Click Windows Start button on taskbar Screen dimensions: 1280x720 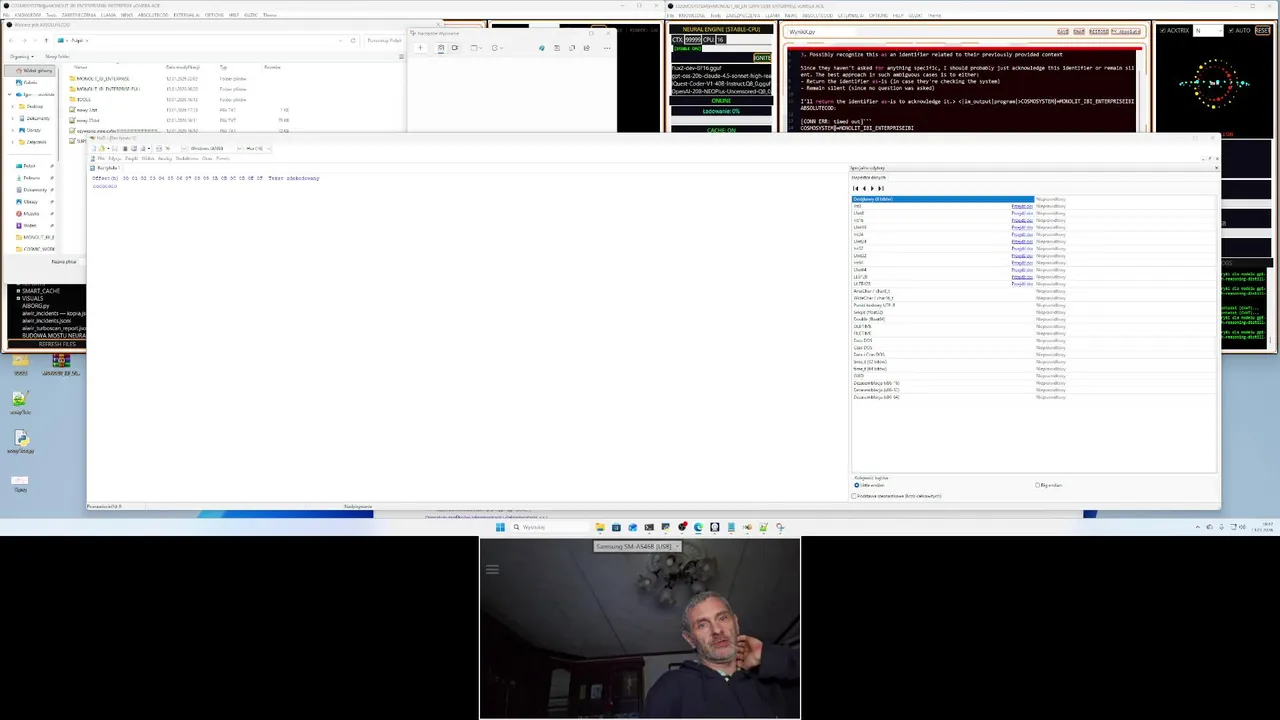(500, 527)
